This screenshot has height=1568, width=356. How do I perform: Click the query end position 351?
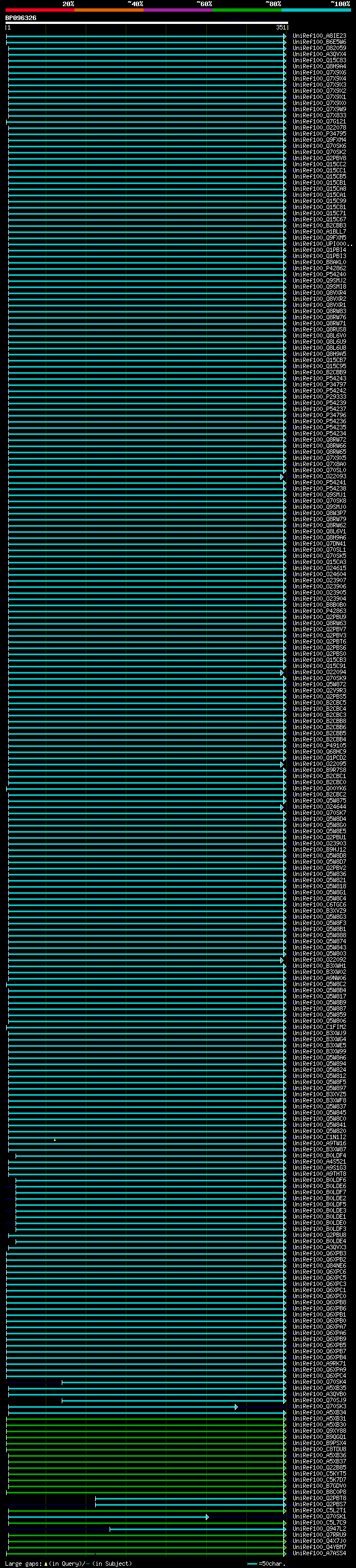coord(280,27)
